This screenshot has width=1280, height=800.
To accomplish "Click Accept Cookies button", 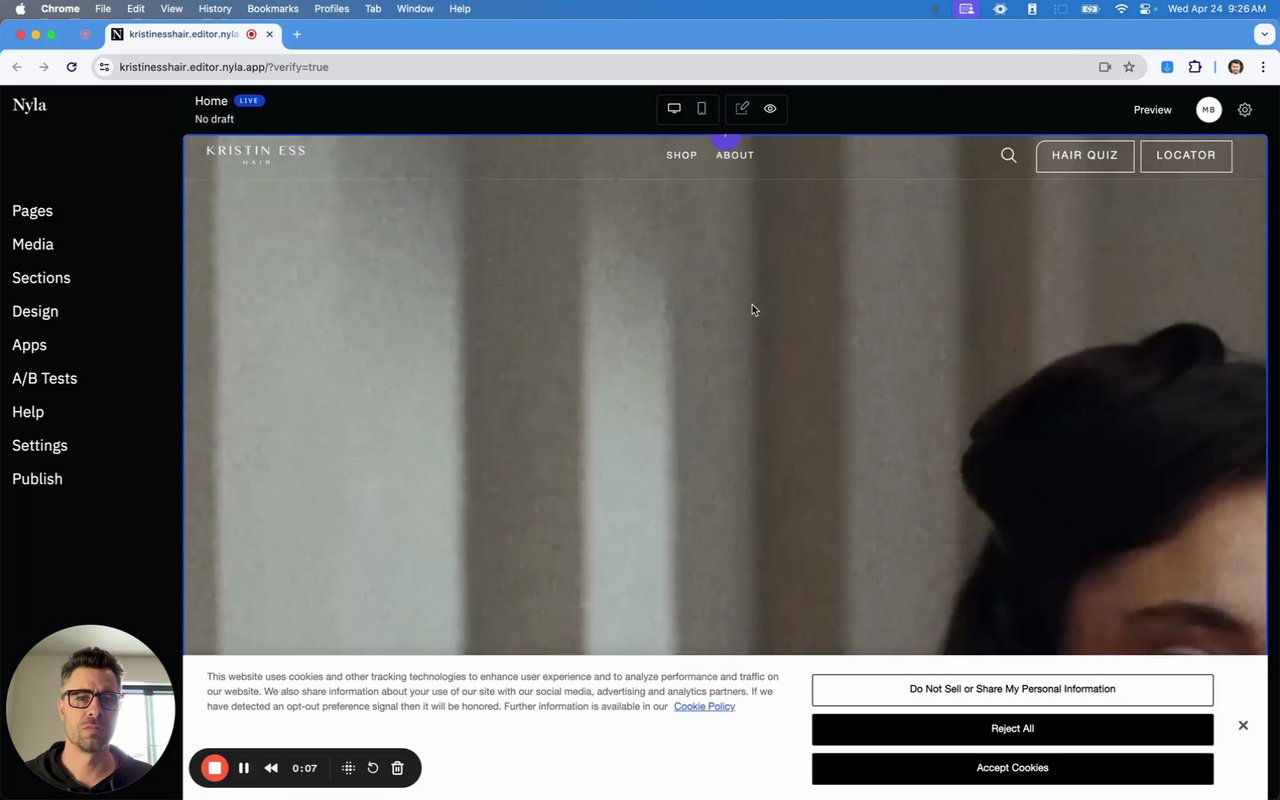I will tap(1012, 768).
